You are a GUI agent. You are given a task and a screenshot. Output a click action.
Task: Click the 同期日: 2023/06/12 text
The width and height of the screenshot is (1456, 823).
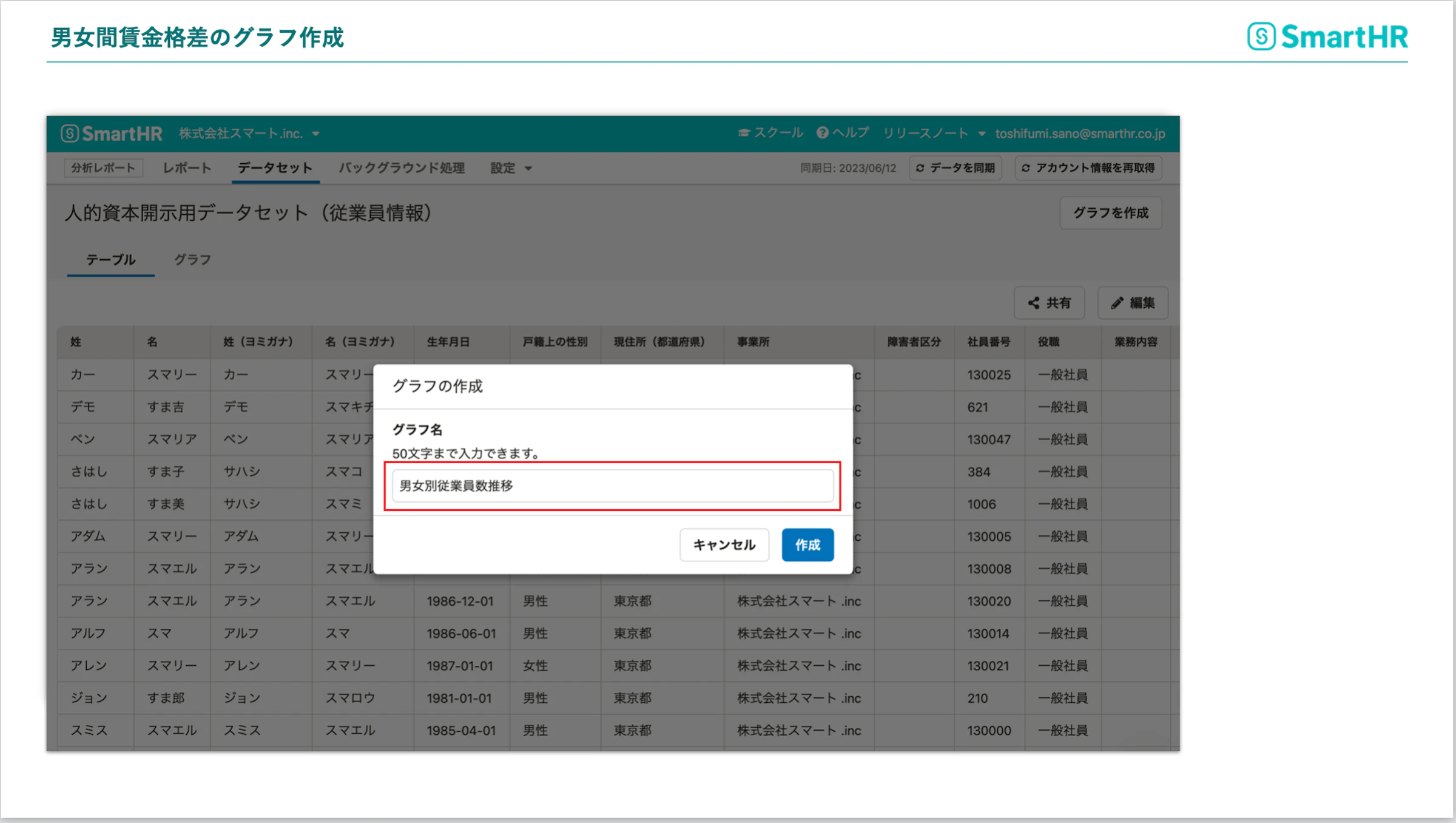click(848, 168)
